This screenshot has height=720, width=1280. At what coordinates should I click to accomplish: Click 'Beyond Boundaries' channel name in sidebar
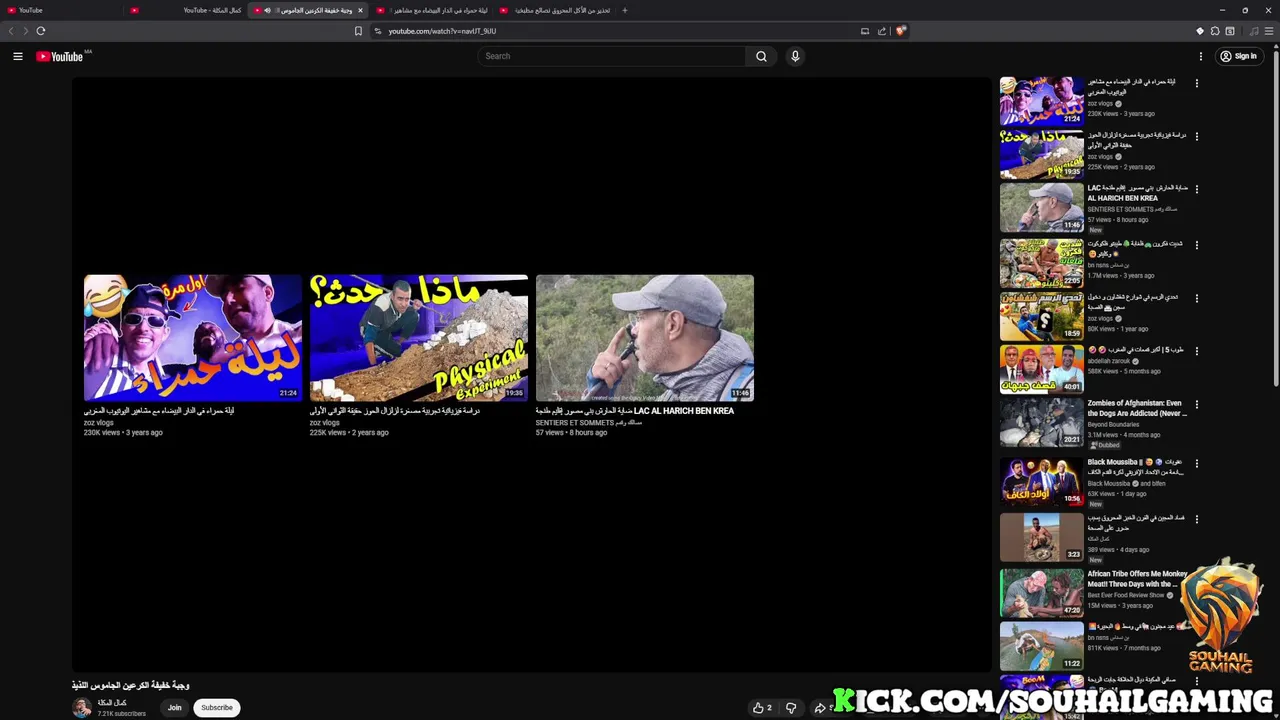[x=1113, y=424]
